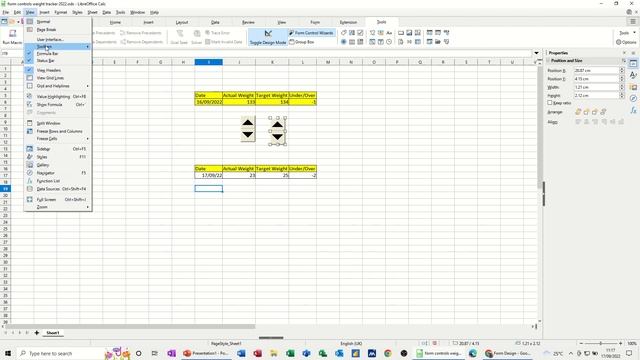Enable the Keep ratio checkbox
Image resolution: width=640 pixels, height=360 pixels.
click(550, 103)
